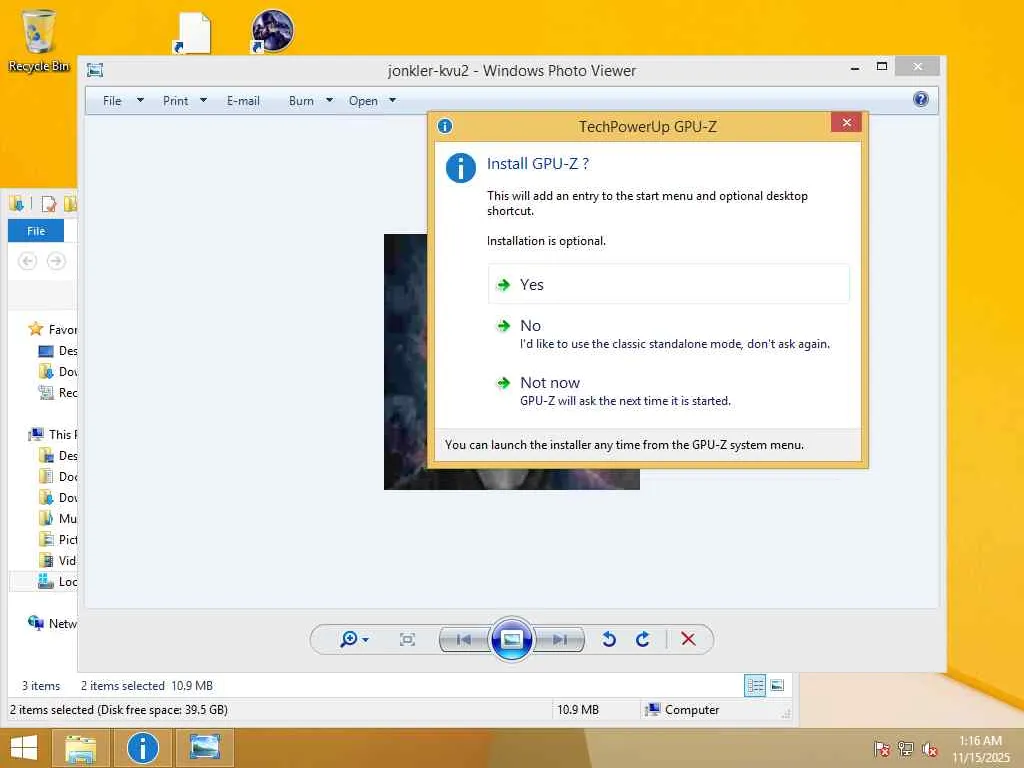Image resolution: width=1024 pixels, height=768 pixels.
Task: Choose Yes to install GPU-Z
Action: [668, 284]
